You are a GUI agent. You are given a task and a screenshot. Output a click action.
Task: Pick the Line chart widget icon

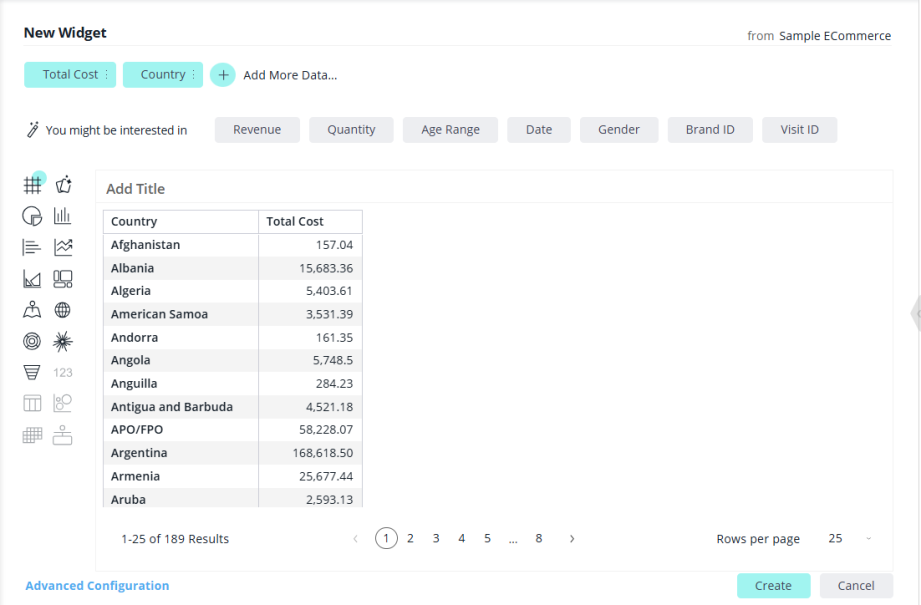click(x=63, y=247)
